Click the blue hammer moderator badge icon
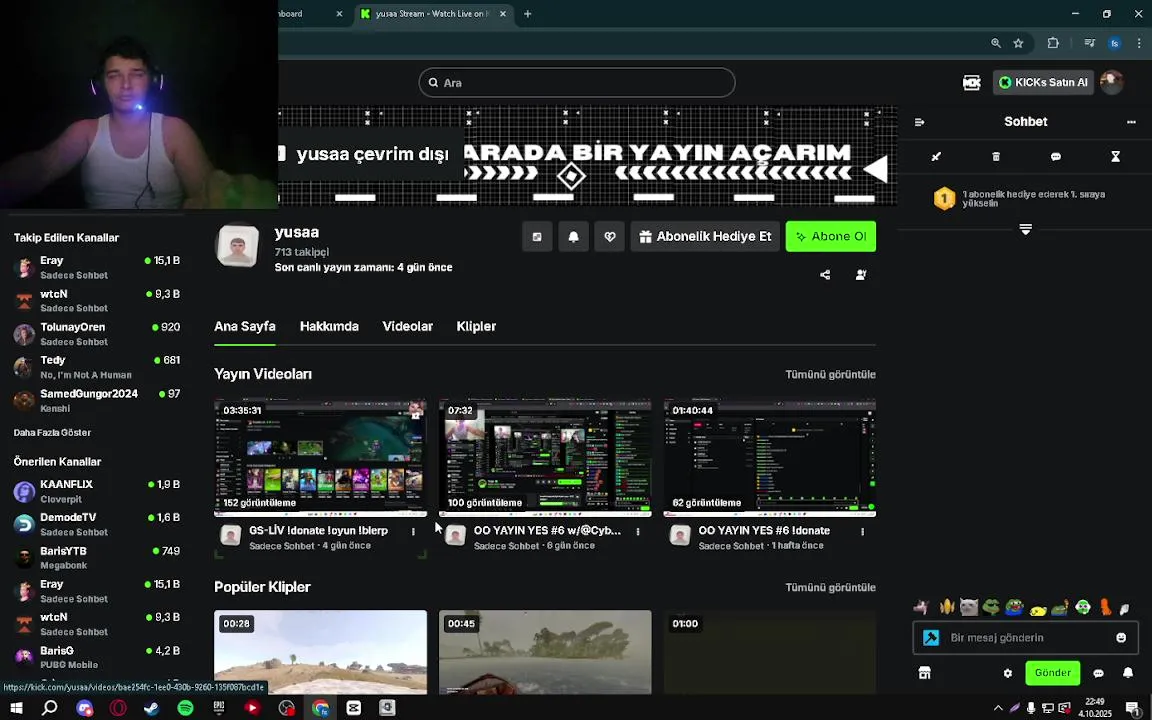 point(931,638)
